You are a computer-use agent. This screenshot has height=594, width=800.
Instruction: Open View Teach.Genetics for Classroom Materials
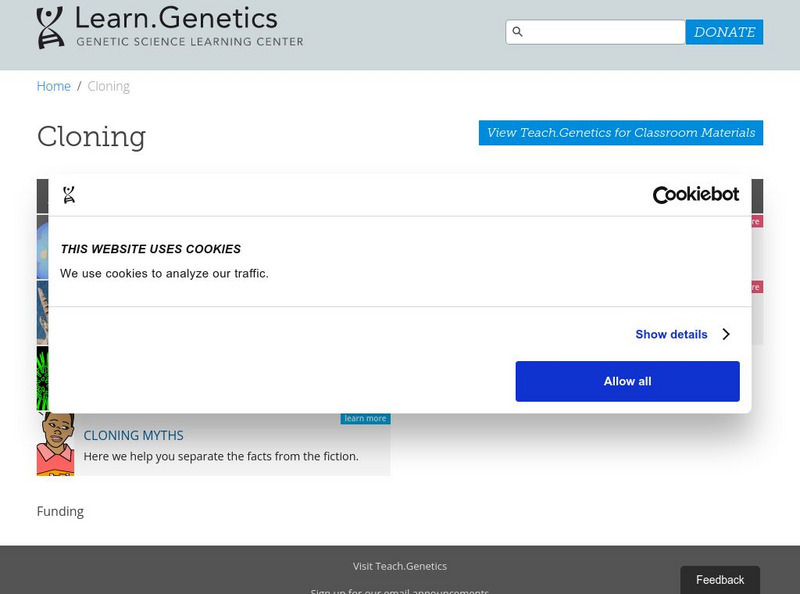click(620, 133)
